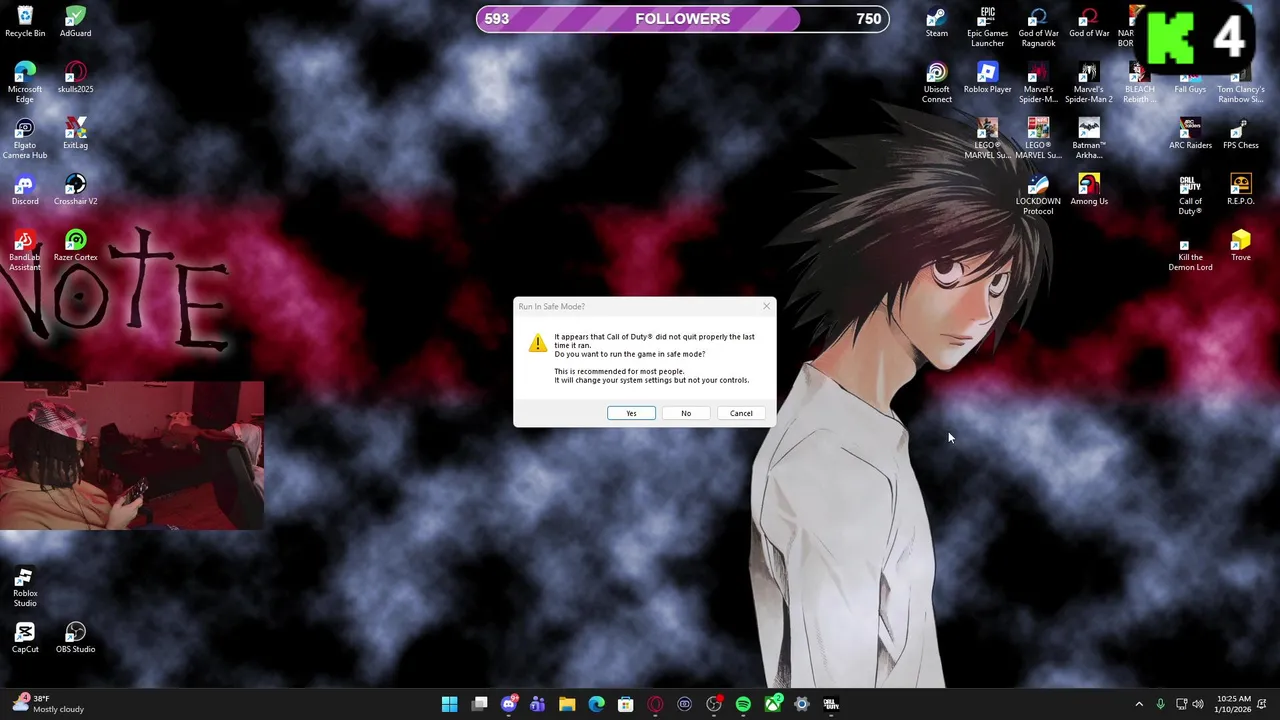
Task: Select the Microsoft Edge desktop shortcut
Action: 25,82
